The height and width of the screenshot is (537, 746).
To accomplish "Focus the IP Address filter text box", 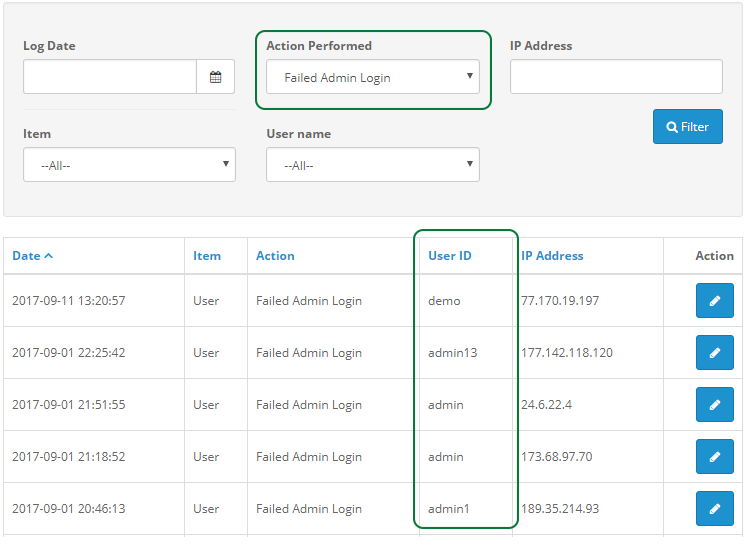I will point(616,77).
